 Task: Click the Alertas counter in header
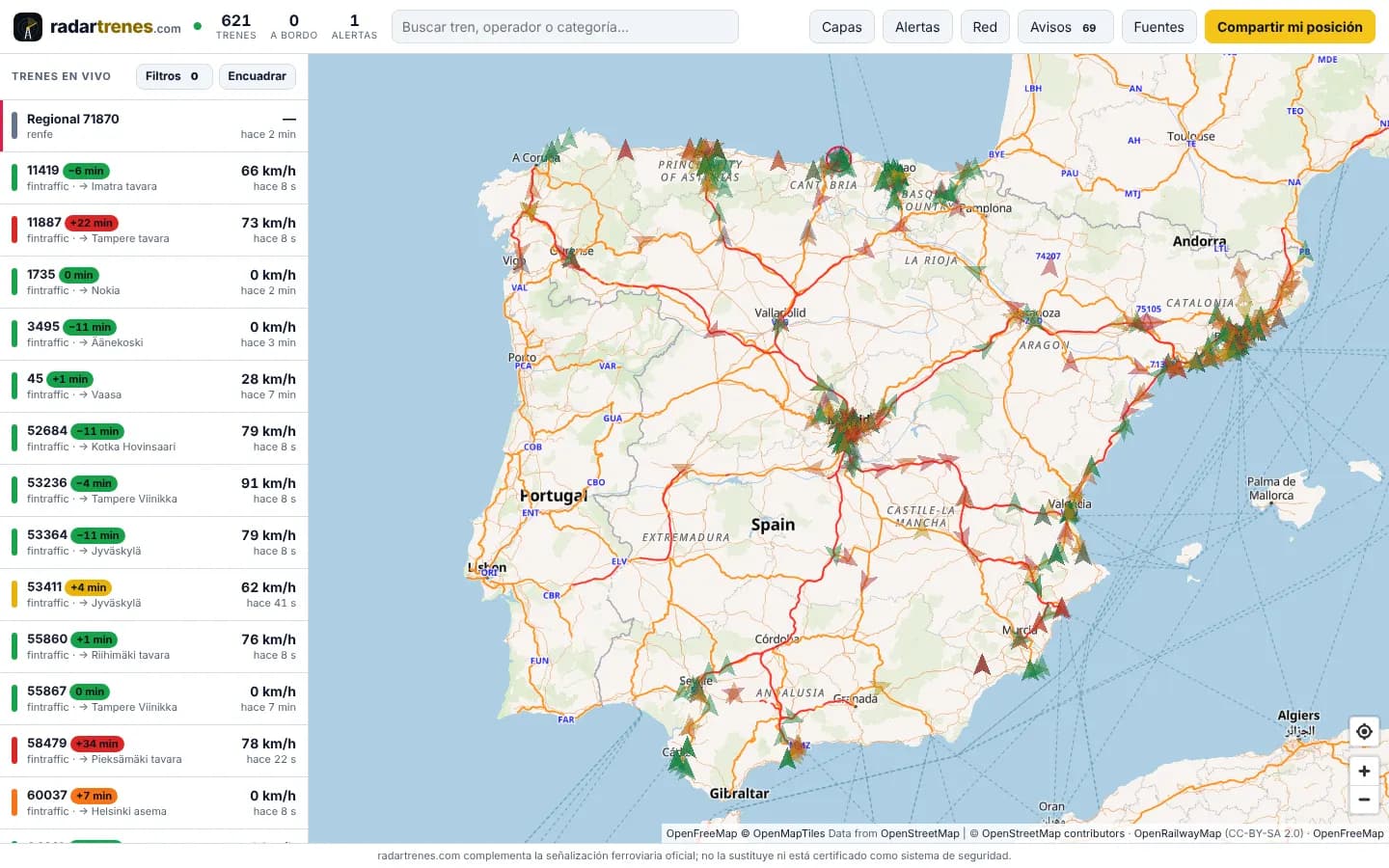coord(354,27)
